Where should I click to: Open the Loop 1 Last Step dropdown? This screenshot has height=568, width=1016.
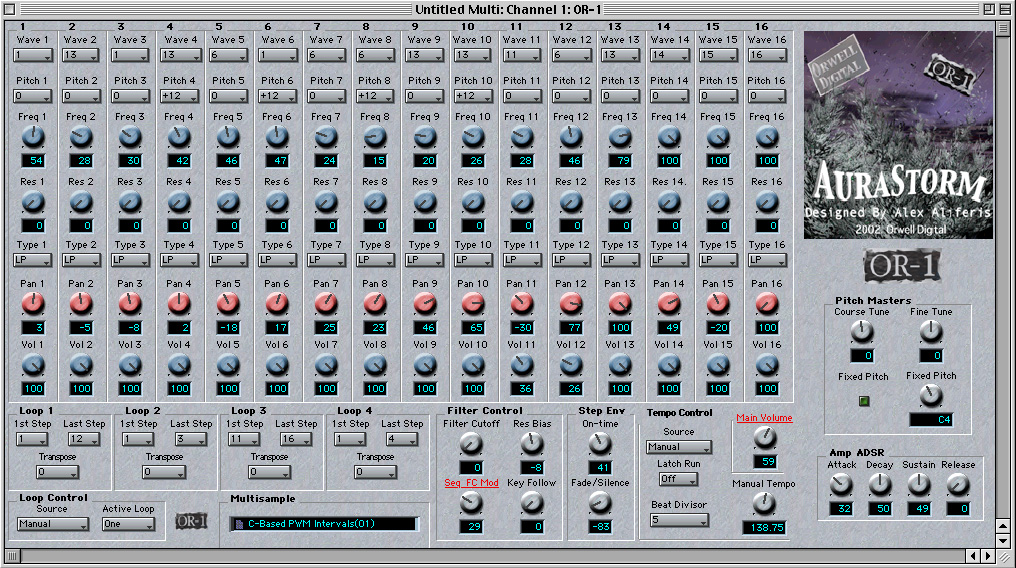84,440
